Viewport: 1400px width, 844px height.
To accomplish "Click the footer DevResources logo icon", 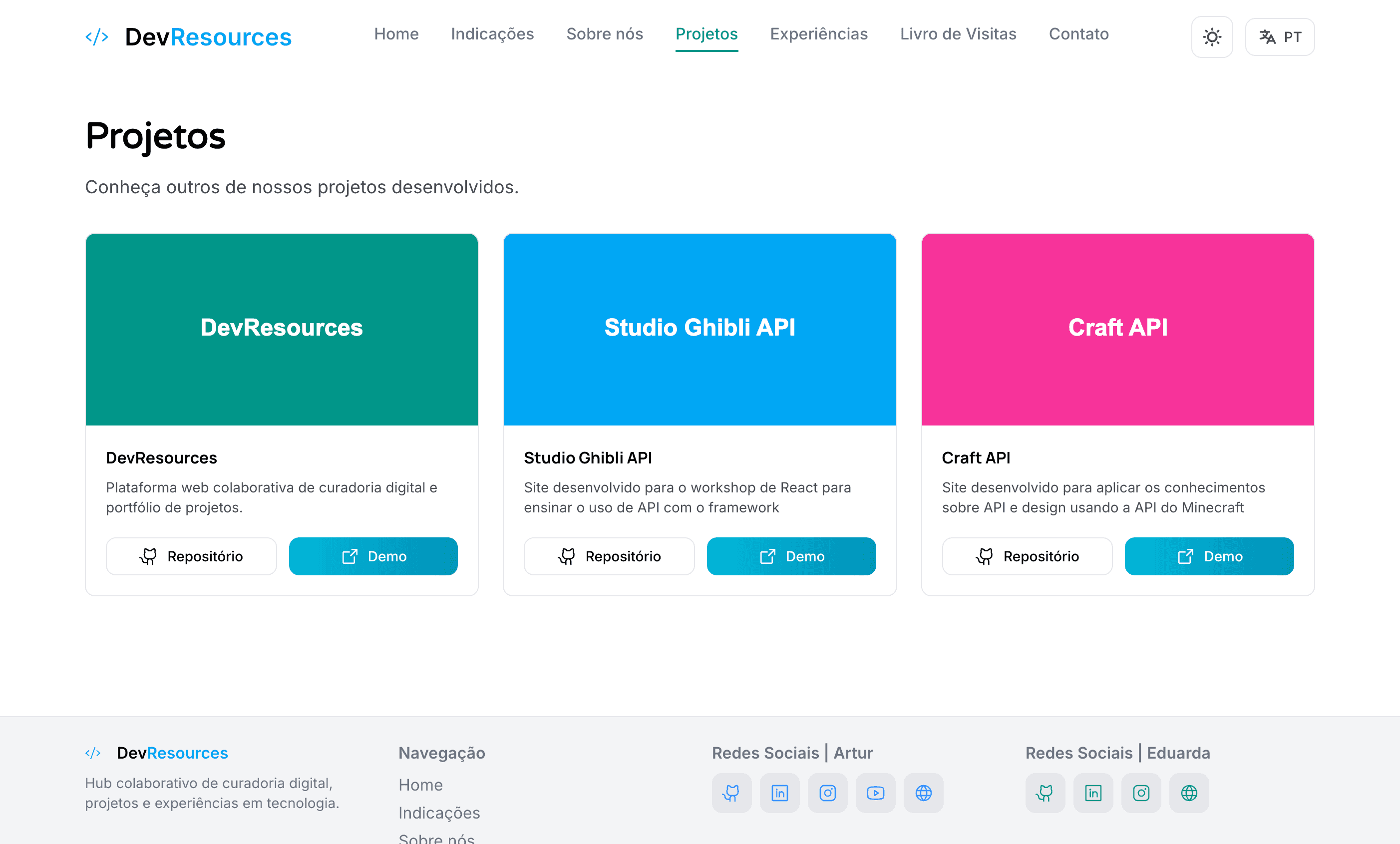I will pos(92,753).
